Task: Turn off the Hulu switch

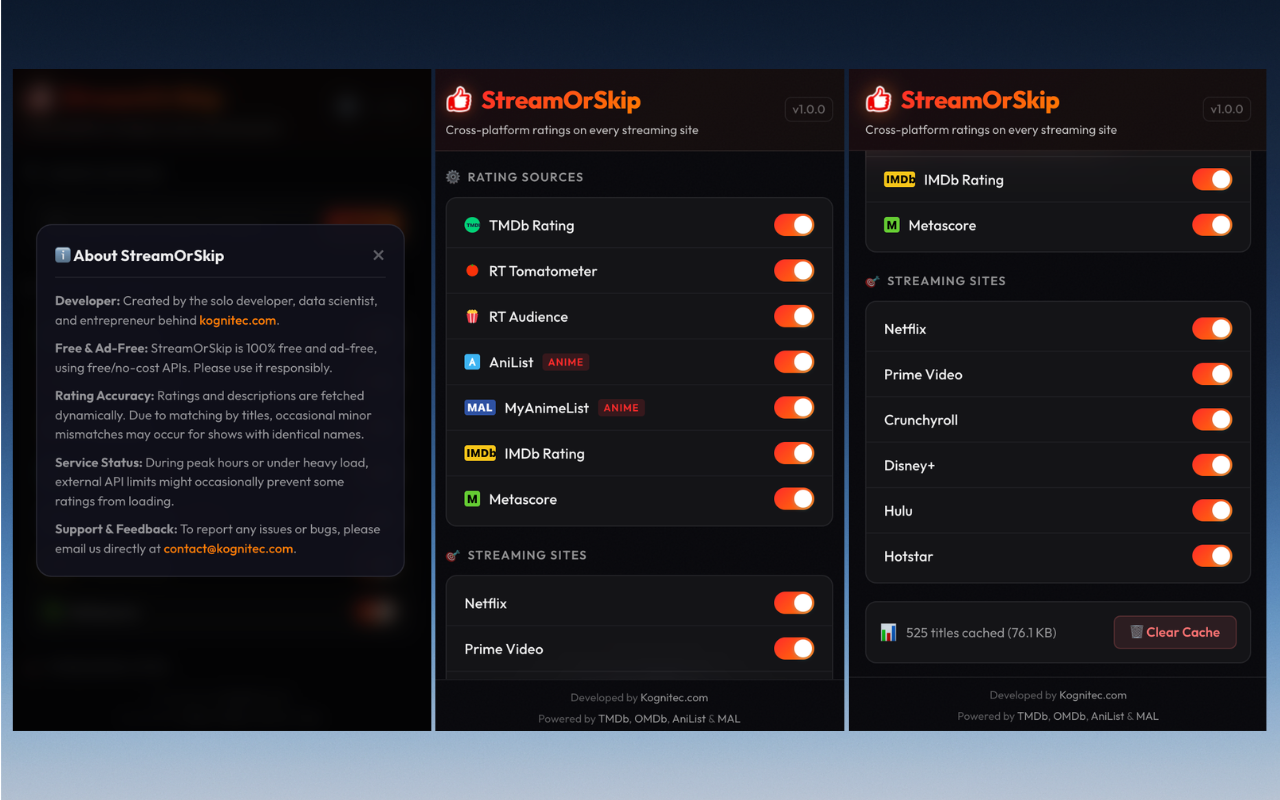Action: (x=1212, y=511)
